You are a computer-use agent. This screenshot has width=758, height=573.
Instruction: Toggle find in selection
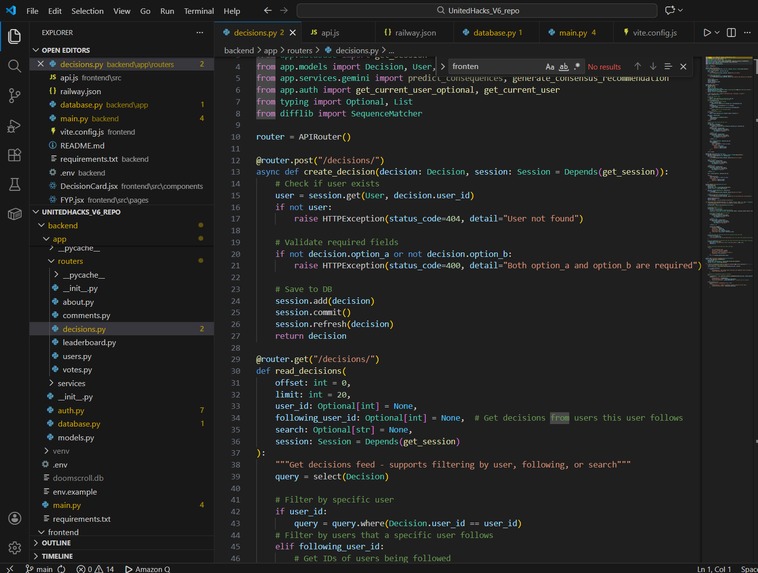(x=668, y=66)
